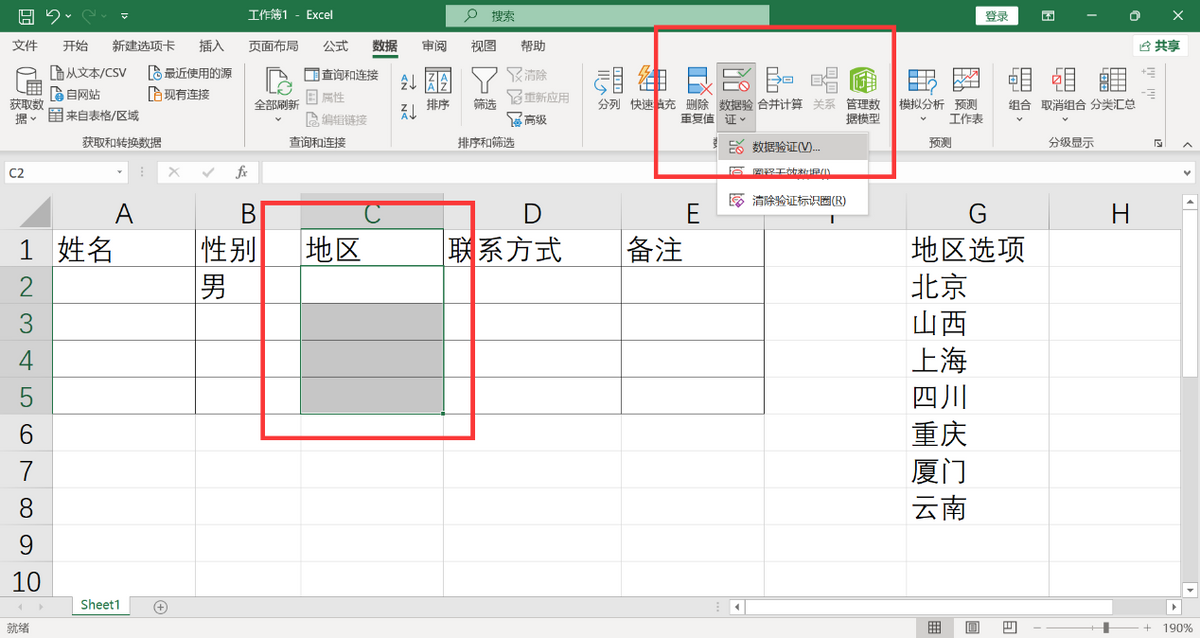
Task: Open Recent Sources (最近使用的源)
Action: tap(190, 73)
